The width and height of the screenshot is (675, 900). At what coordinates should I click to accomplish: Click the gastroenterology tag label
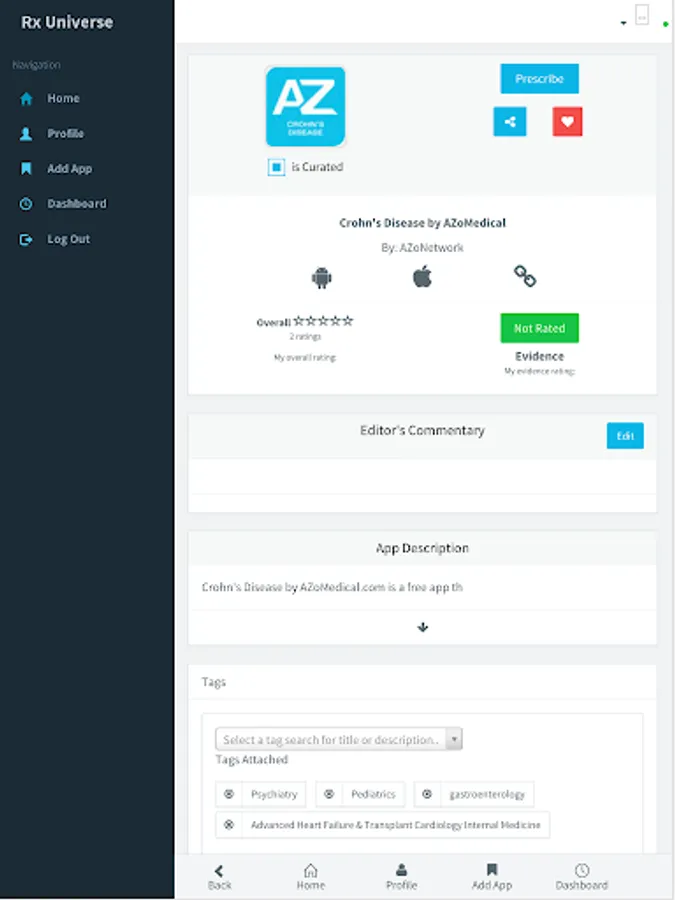[x=487, y=794]
